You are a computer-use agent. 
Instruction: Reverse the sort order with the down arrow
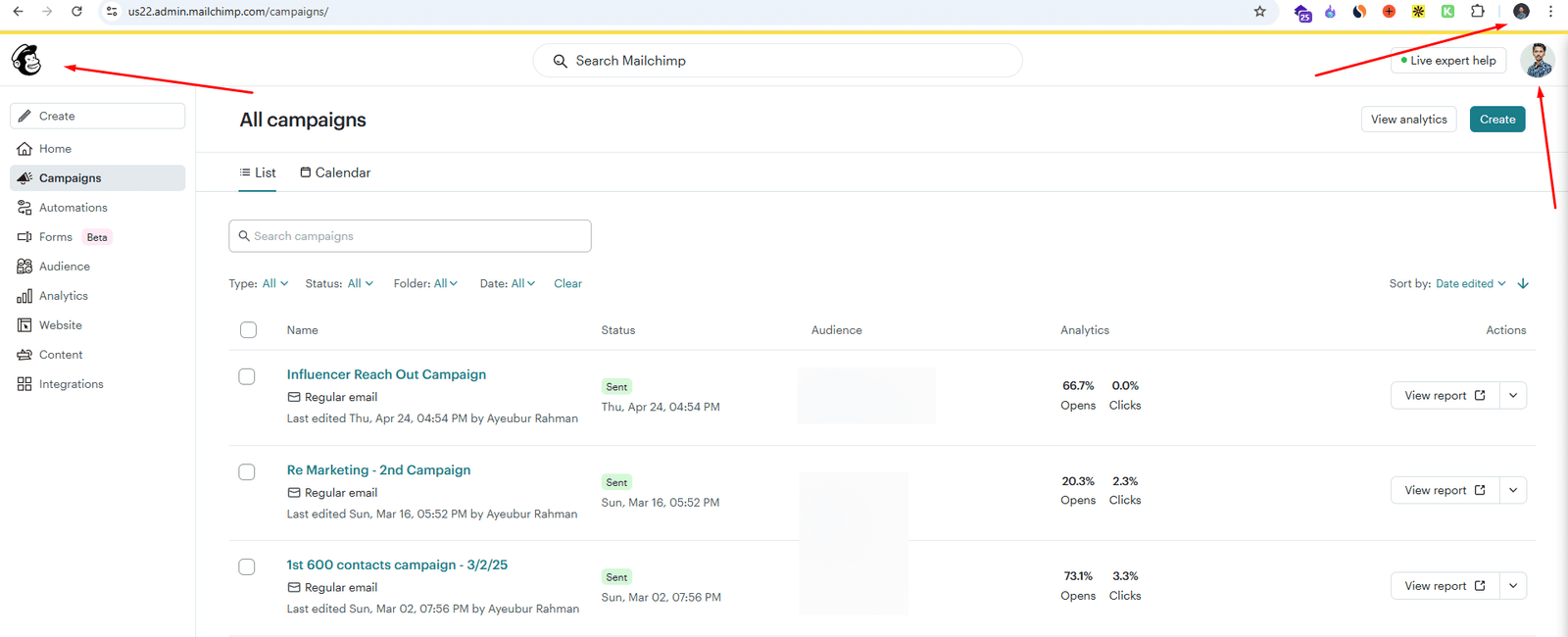[x=1523, y=284]
